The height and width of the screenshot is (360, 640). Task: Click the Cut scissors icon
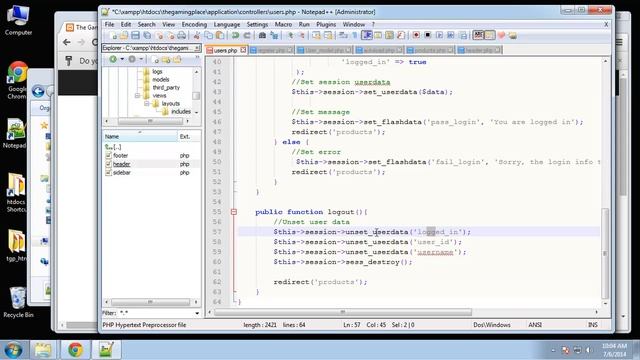197,36
